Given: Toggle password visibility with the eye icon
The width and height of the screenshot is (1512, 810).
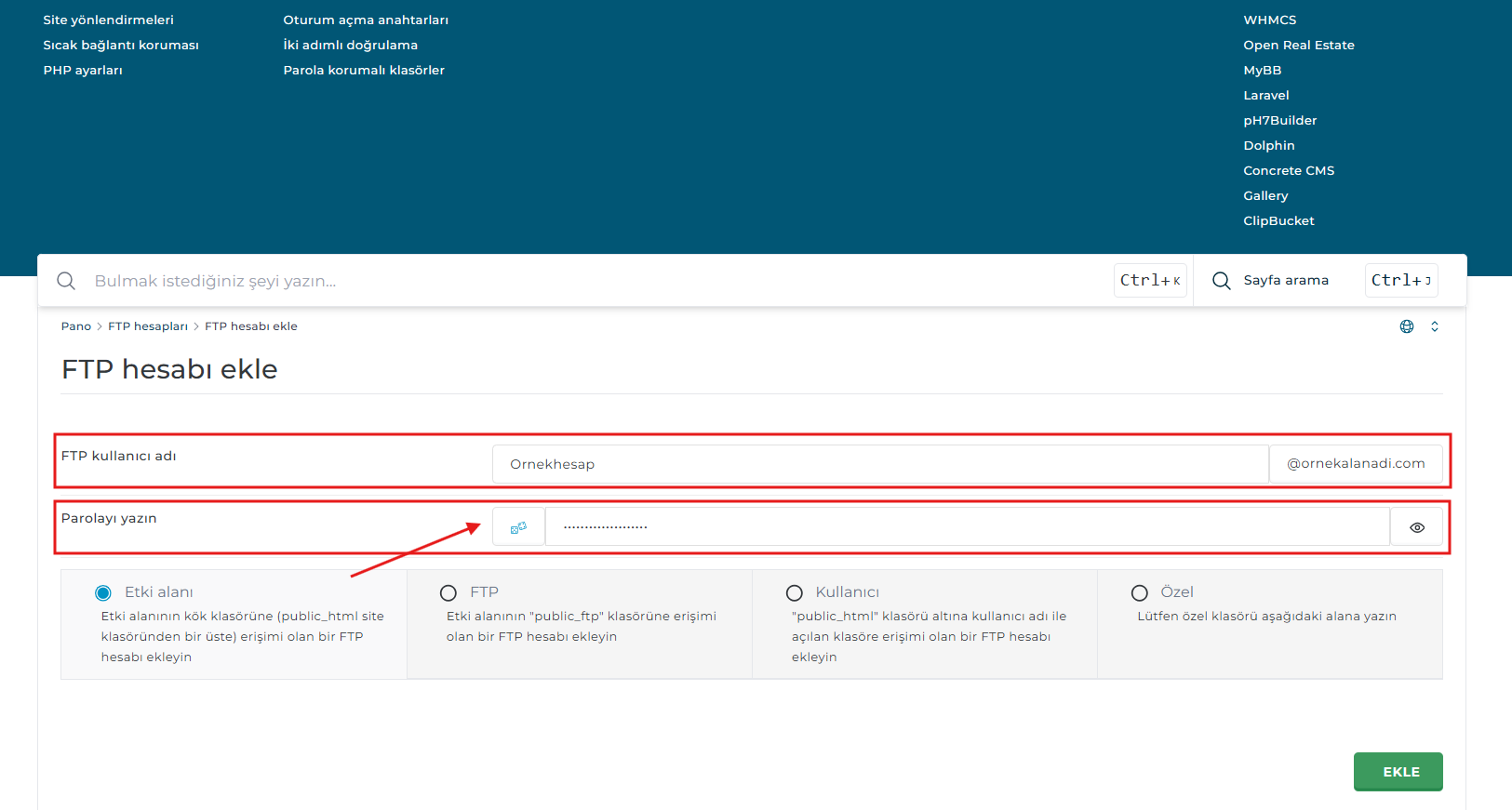Looking at the screenshot, I should click(1416, 527).
